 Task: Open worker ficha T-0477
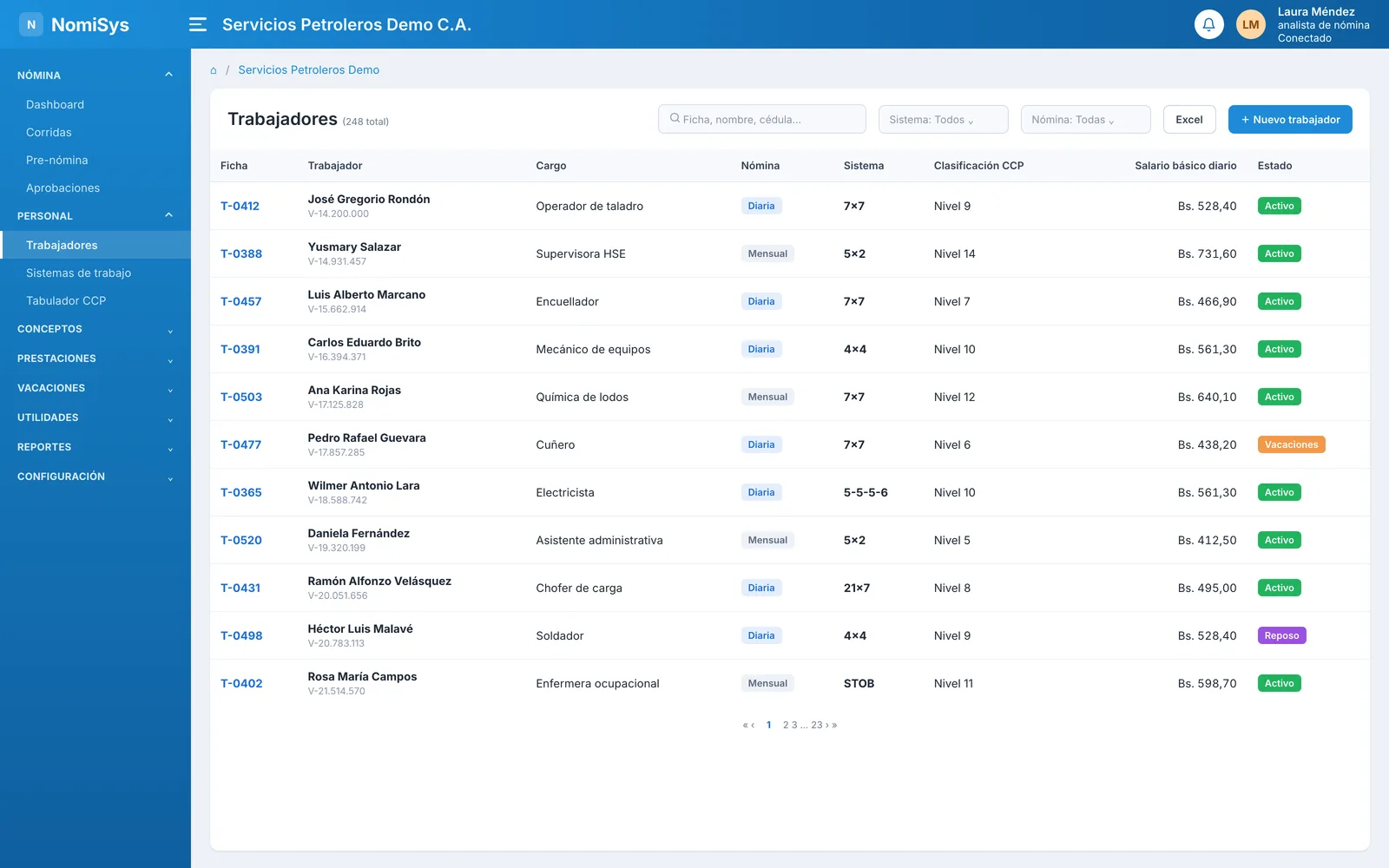[x=240, y=444]
